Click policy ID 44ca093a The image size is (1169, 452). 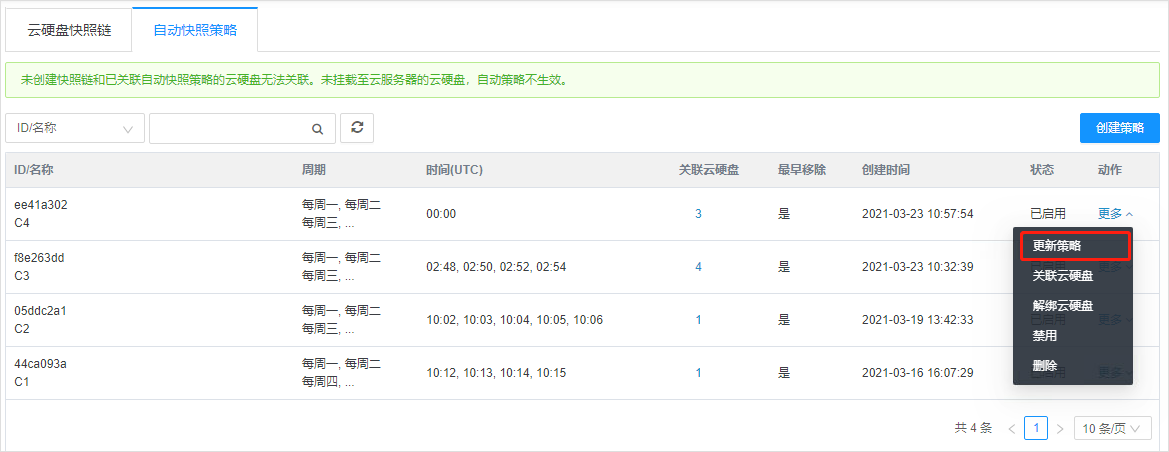click(x=41, y=364)
